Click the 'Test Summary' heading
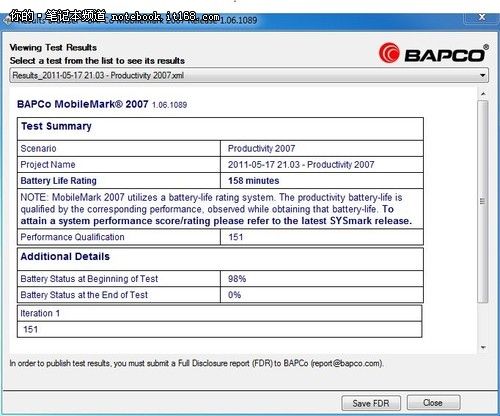This screenshot has width=500, height=416. pos(56,126)
